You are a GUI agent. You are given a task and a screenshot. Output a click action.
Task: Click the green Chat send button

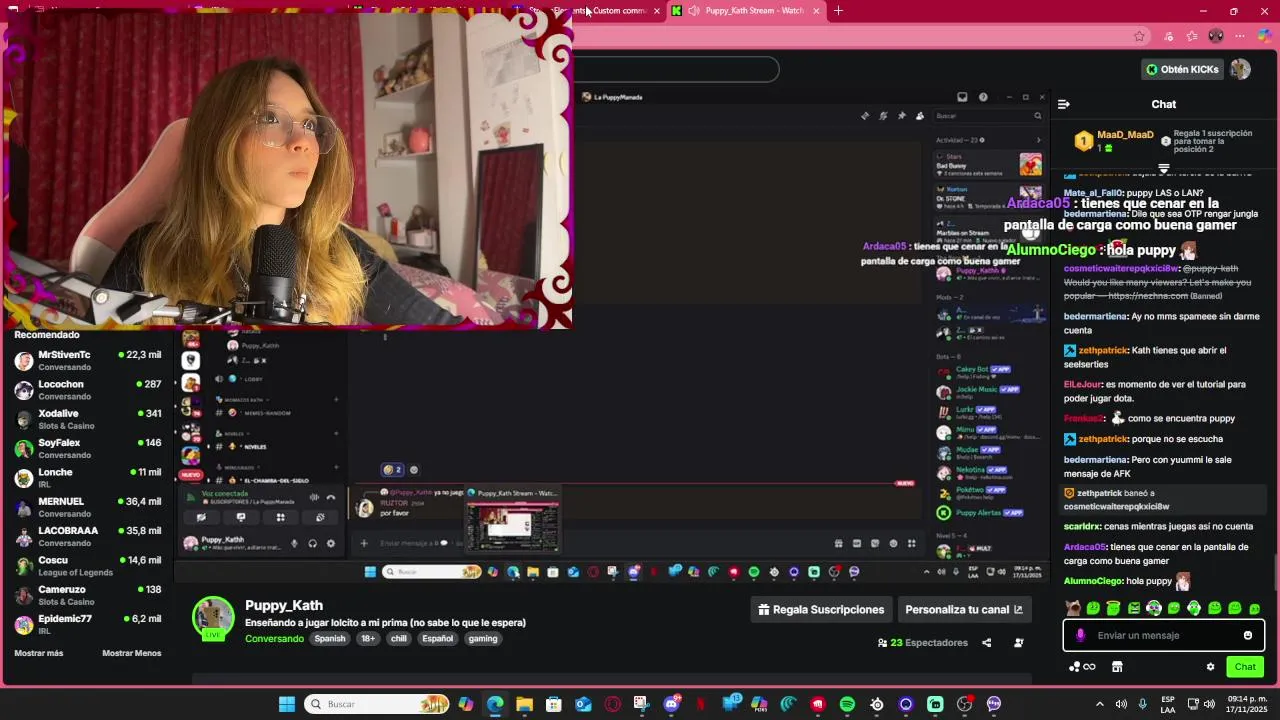(x=1245, y=667)
